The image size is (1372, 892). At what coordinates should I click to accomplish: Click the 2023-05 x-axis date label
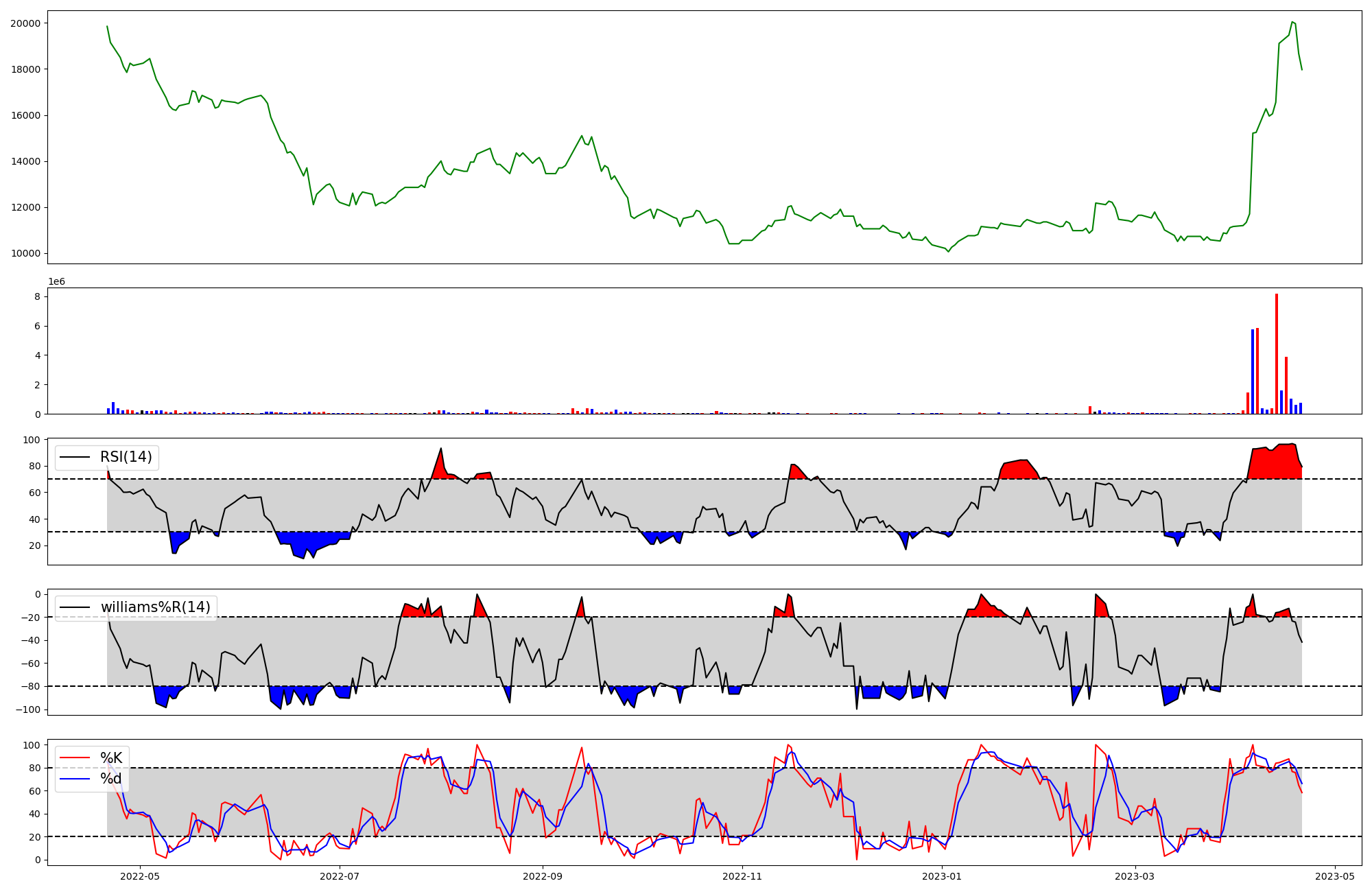coord(1334,876)
